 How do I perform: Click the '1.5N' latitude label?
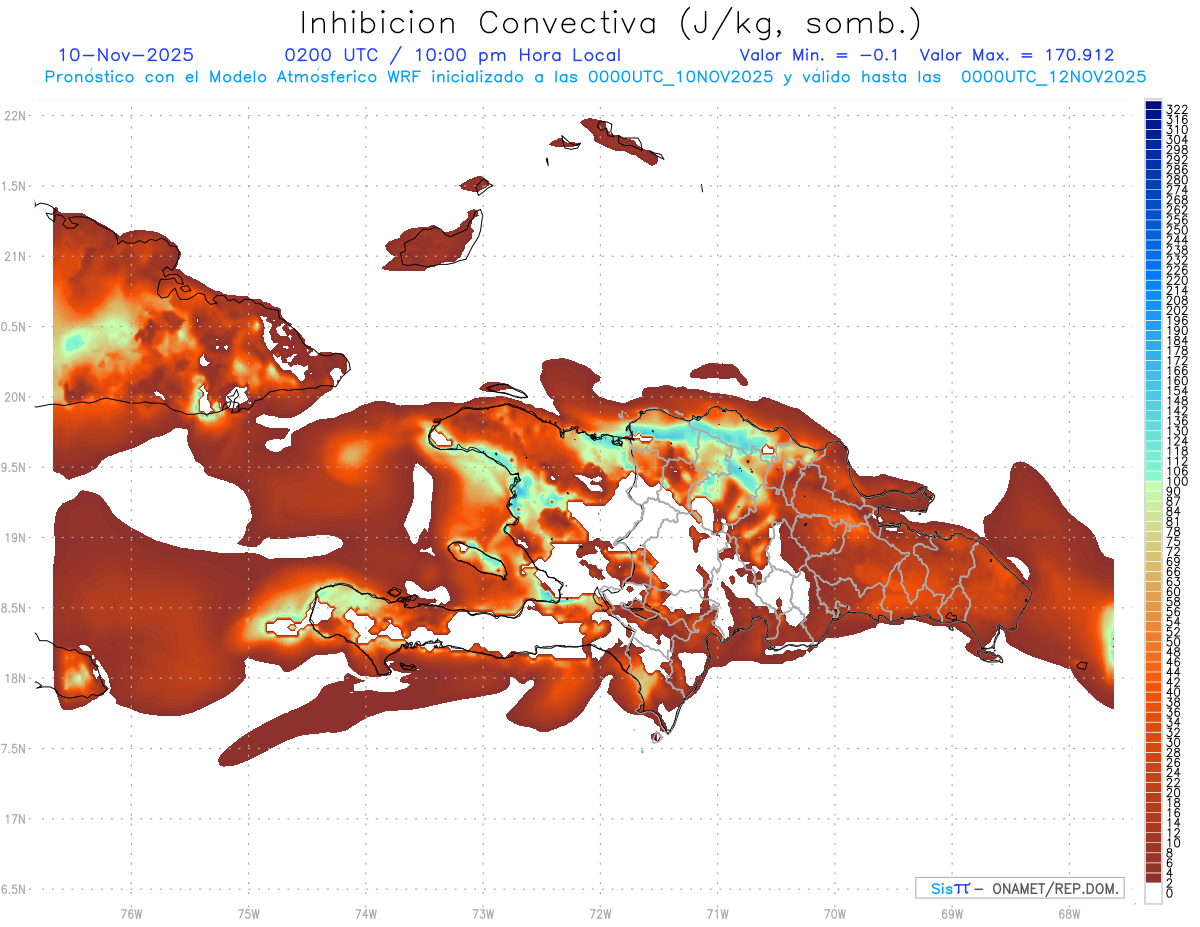pos(15,186)
